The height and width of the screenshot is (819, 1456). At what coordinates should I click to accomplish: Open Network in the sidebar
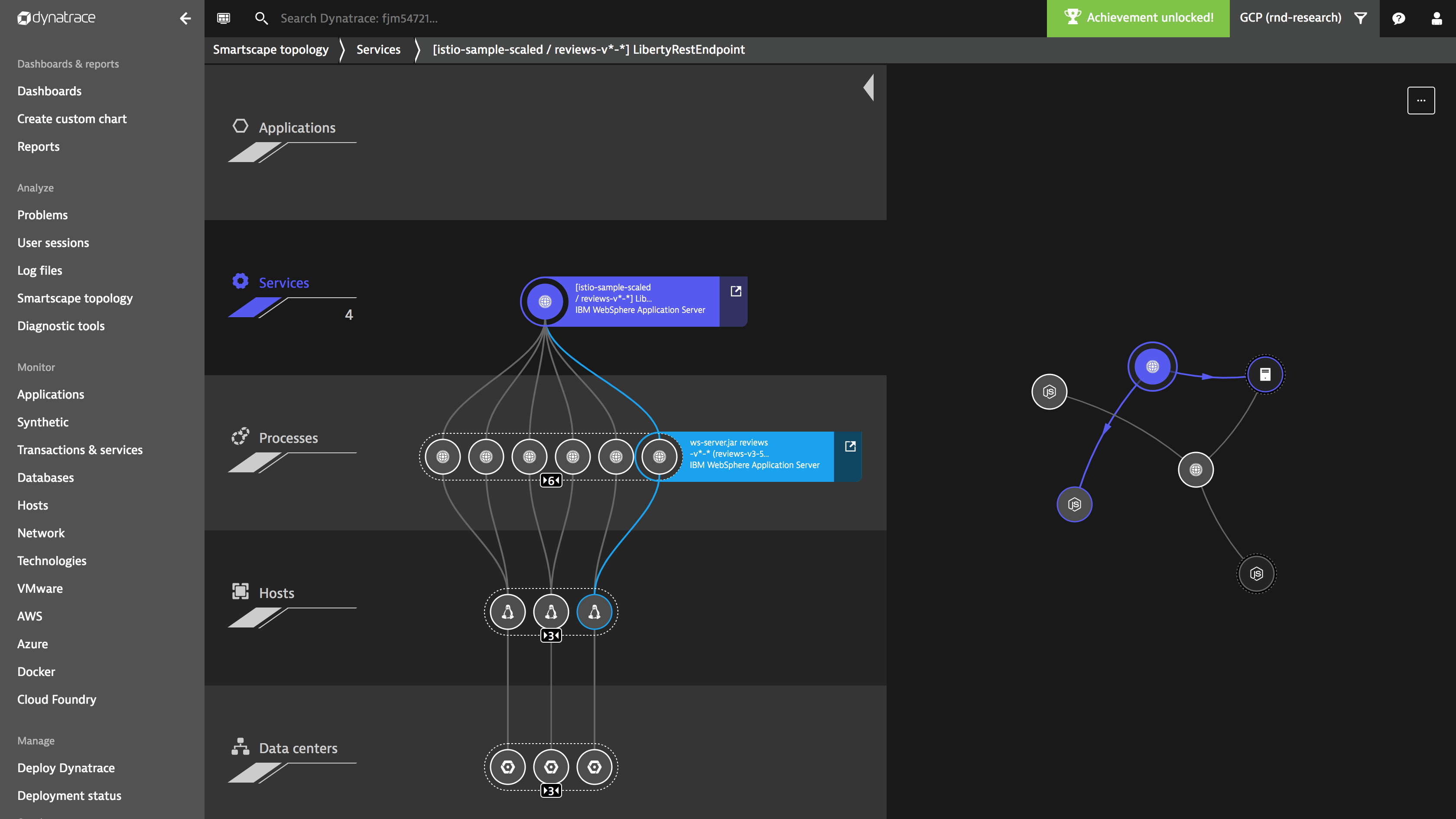tap(41, 533)
